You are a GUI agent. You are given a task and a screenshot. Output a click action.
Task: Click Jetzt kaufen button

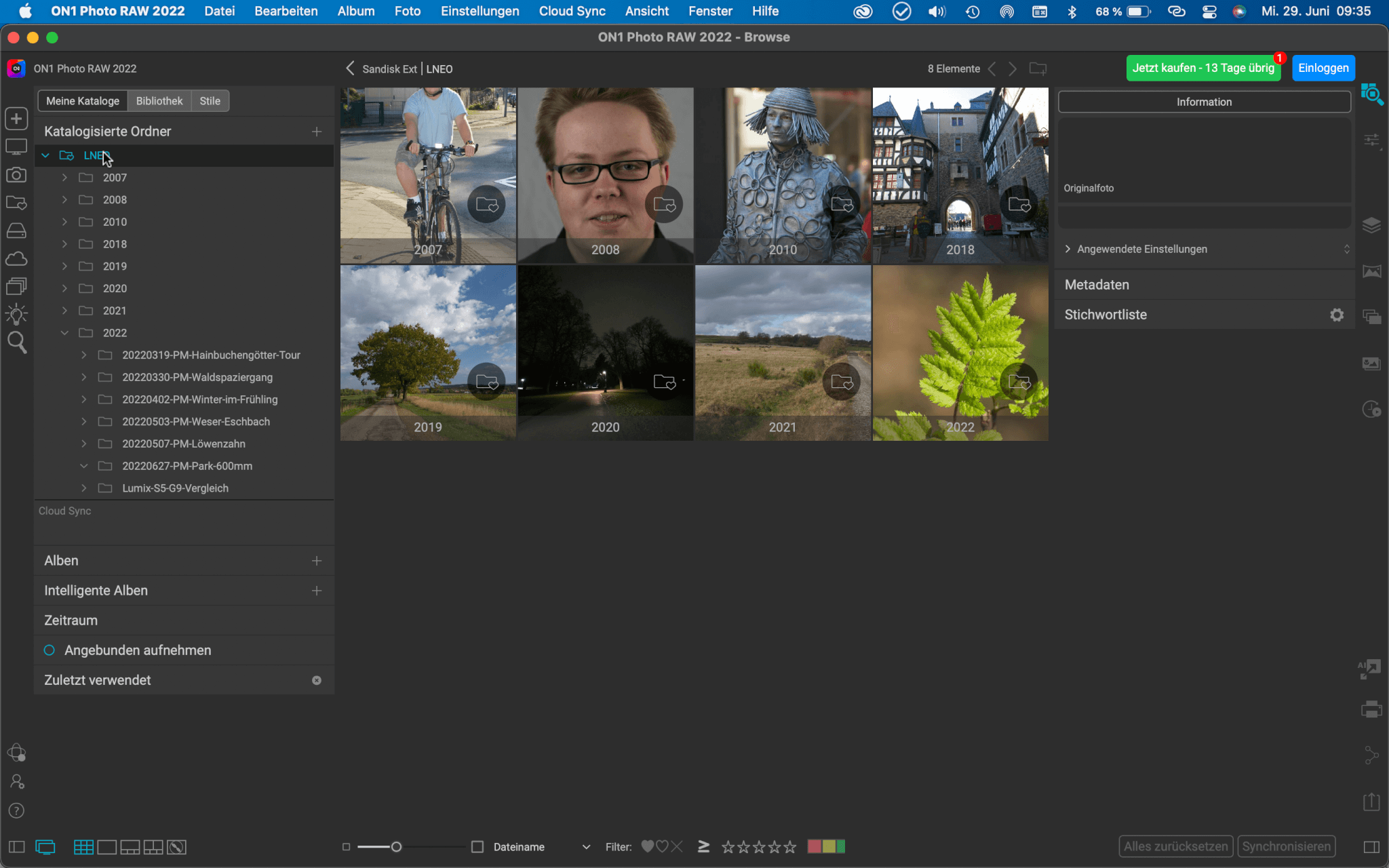(x=1203, y=68)
